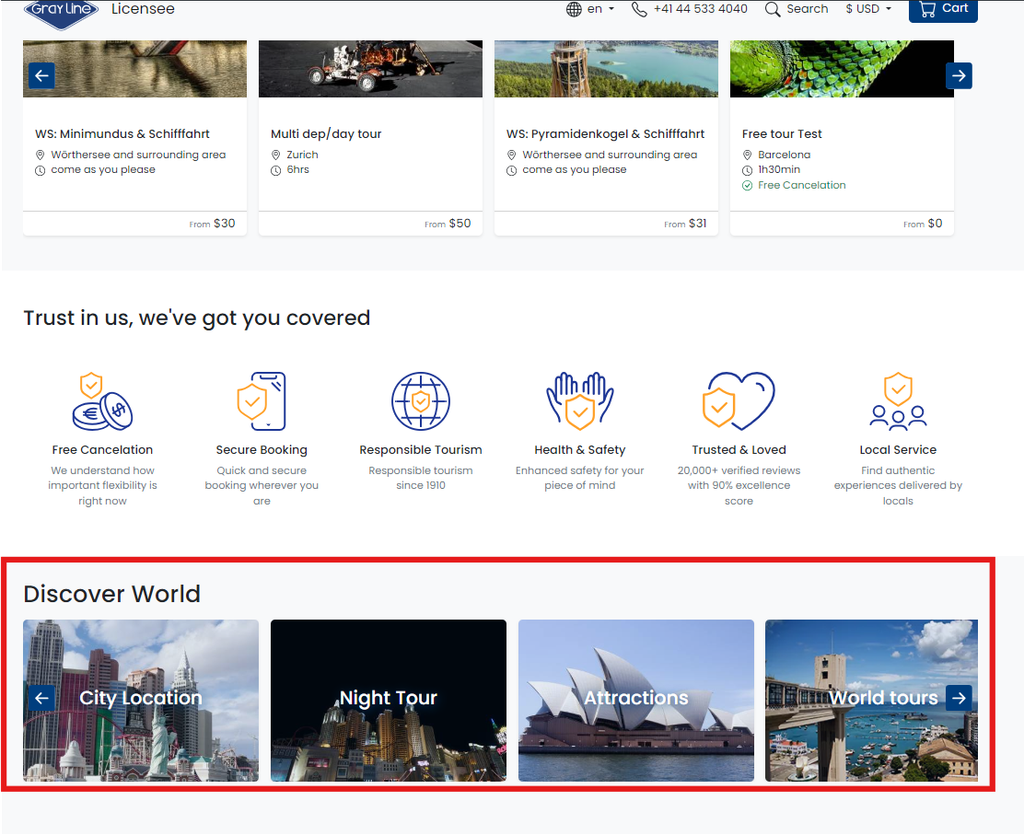1024x834 pixels.
Task: Click the WS: Minimundus card image
Action: 135,69
